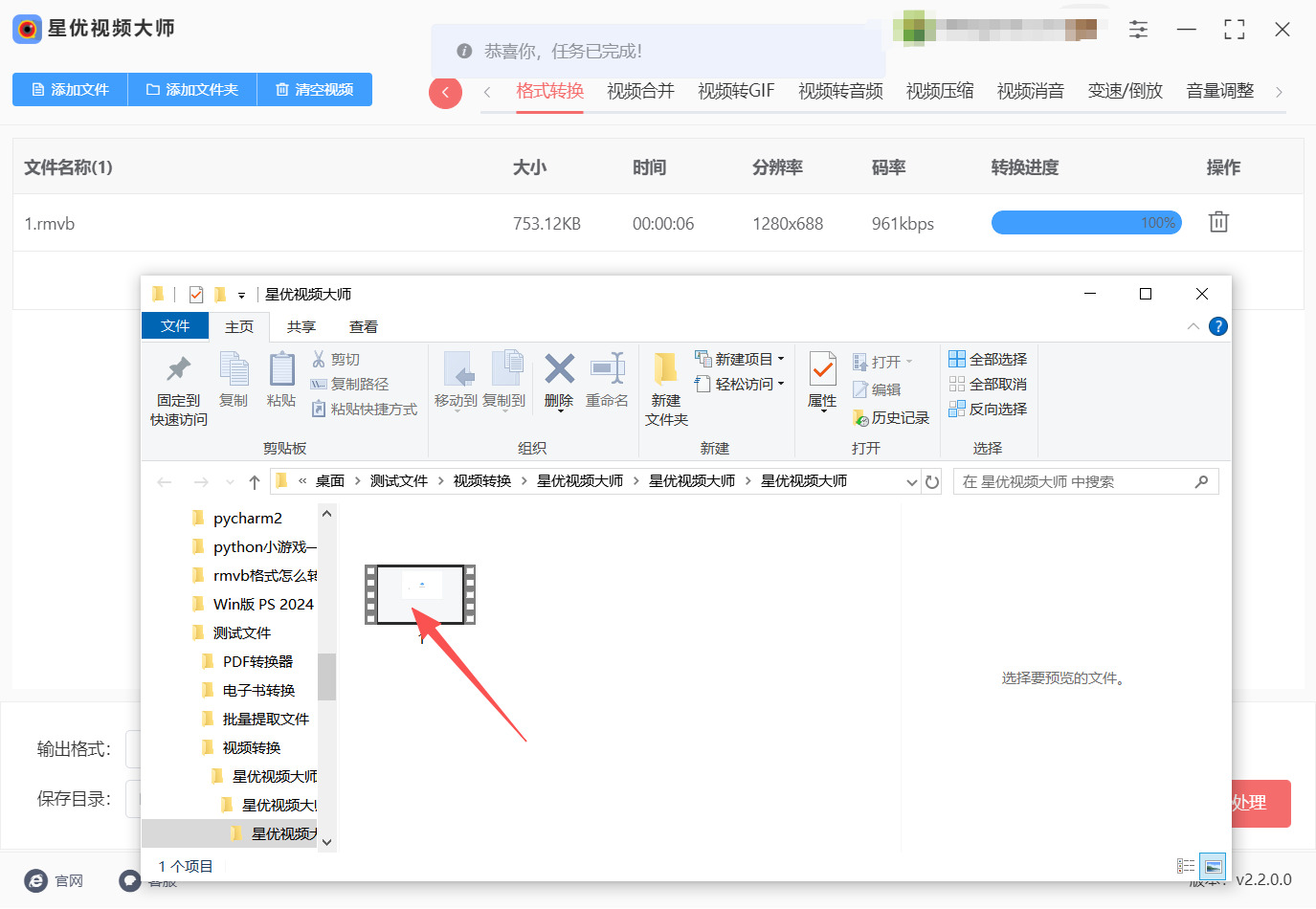
Task: Switch to details list view toggle
Action: 1186,866
